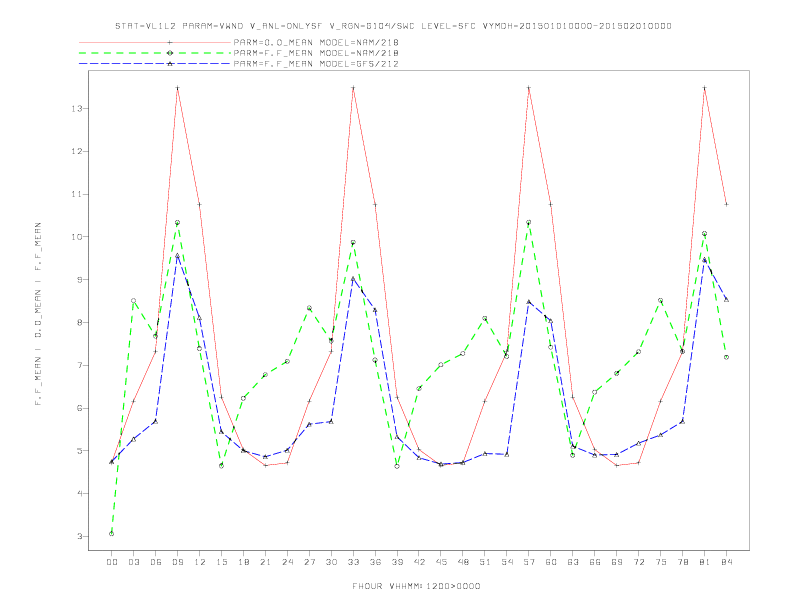Click x-axis tick label 03

133,562
